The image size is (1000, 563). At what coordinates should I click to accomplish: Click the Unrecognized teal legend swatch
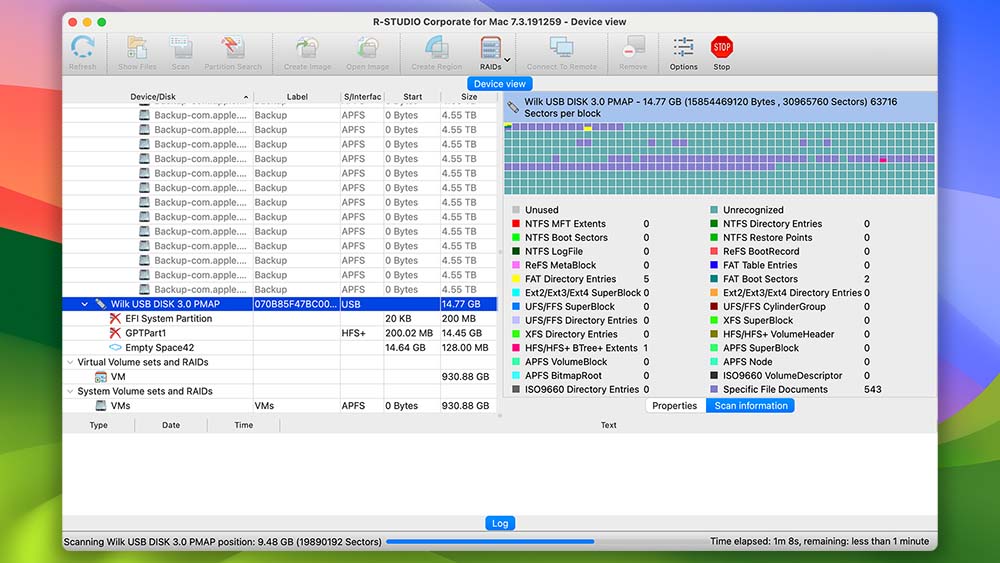(x=714, y=210)
